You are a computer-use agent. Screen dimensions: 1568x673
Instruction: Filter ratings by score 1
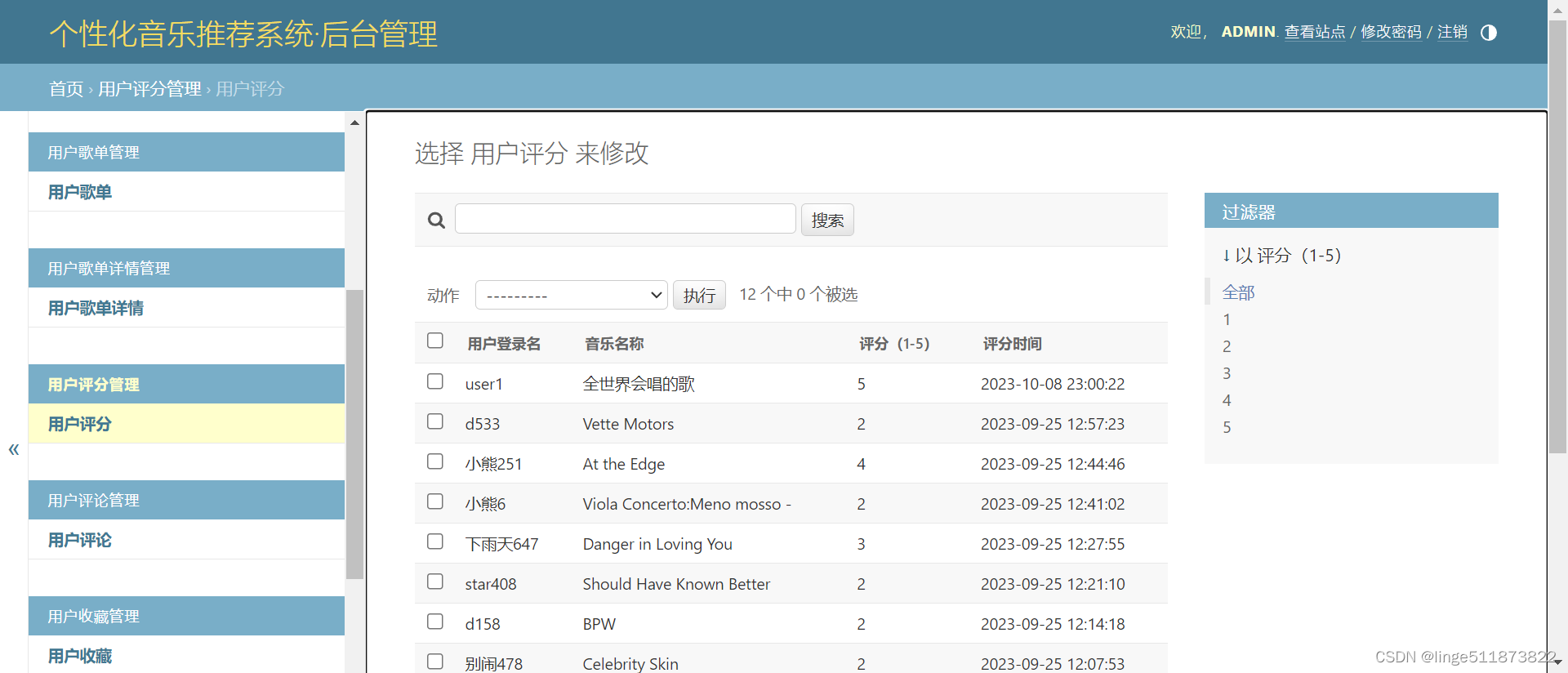[1227, 319]
